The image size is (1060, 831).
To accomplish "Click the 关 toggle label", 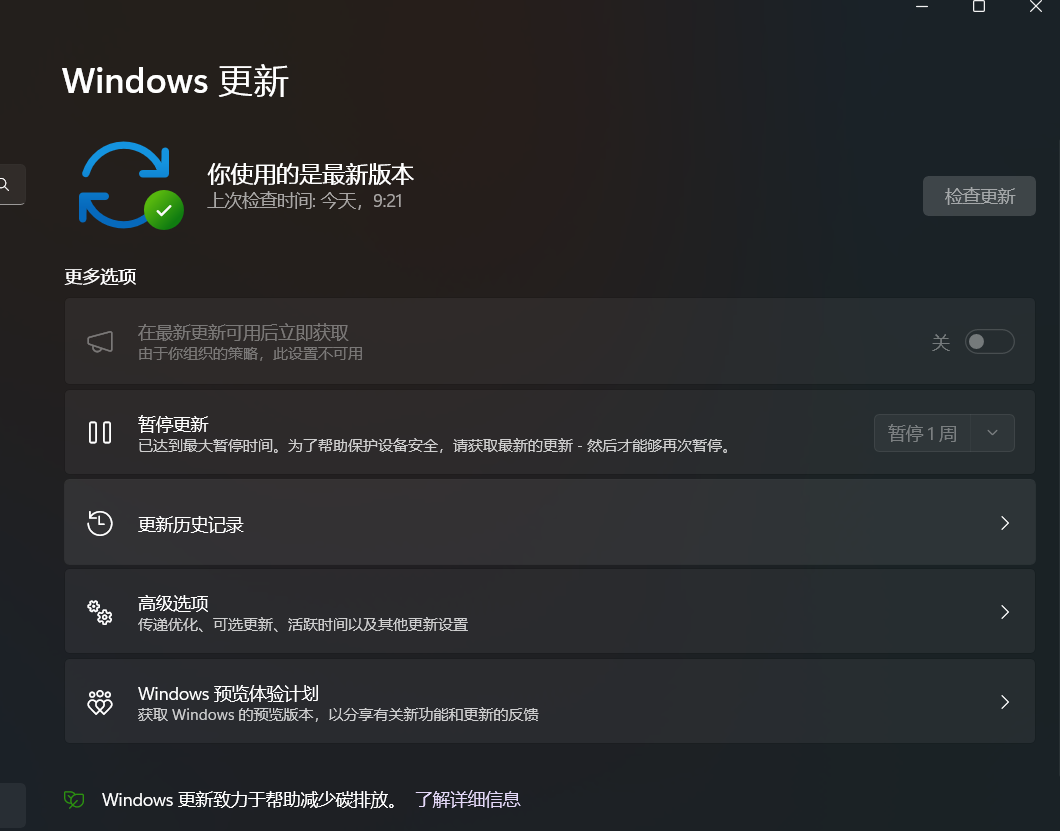I will (940, 342).
